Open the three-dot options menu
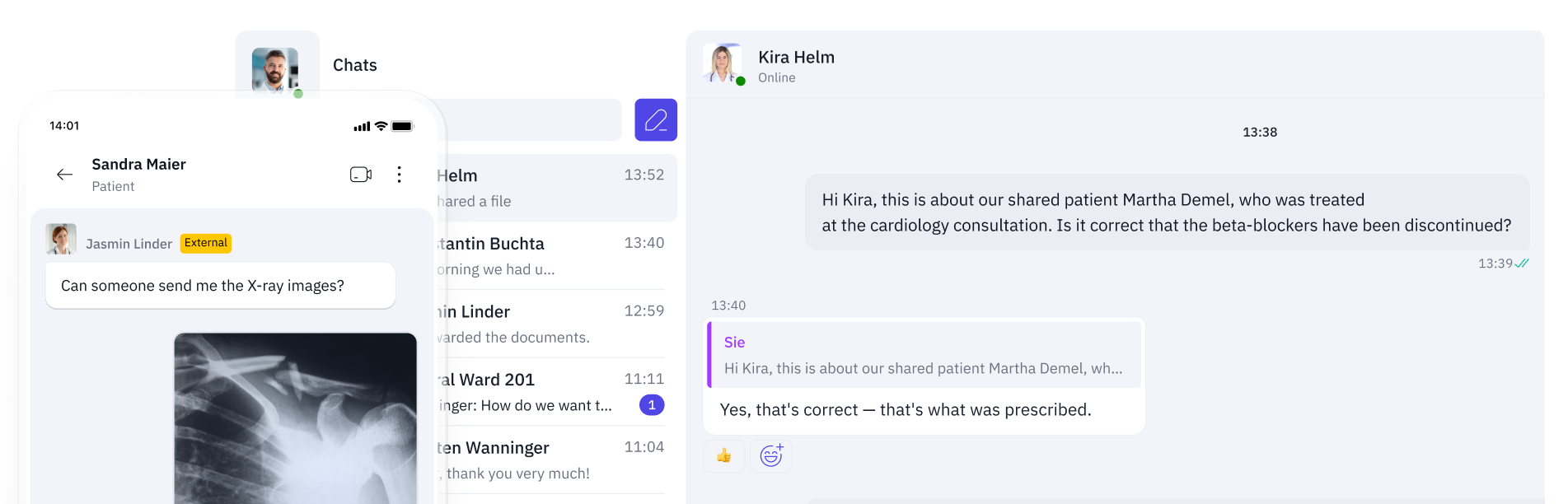 (399, 175)
